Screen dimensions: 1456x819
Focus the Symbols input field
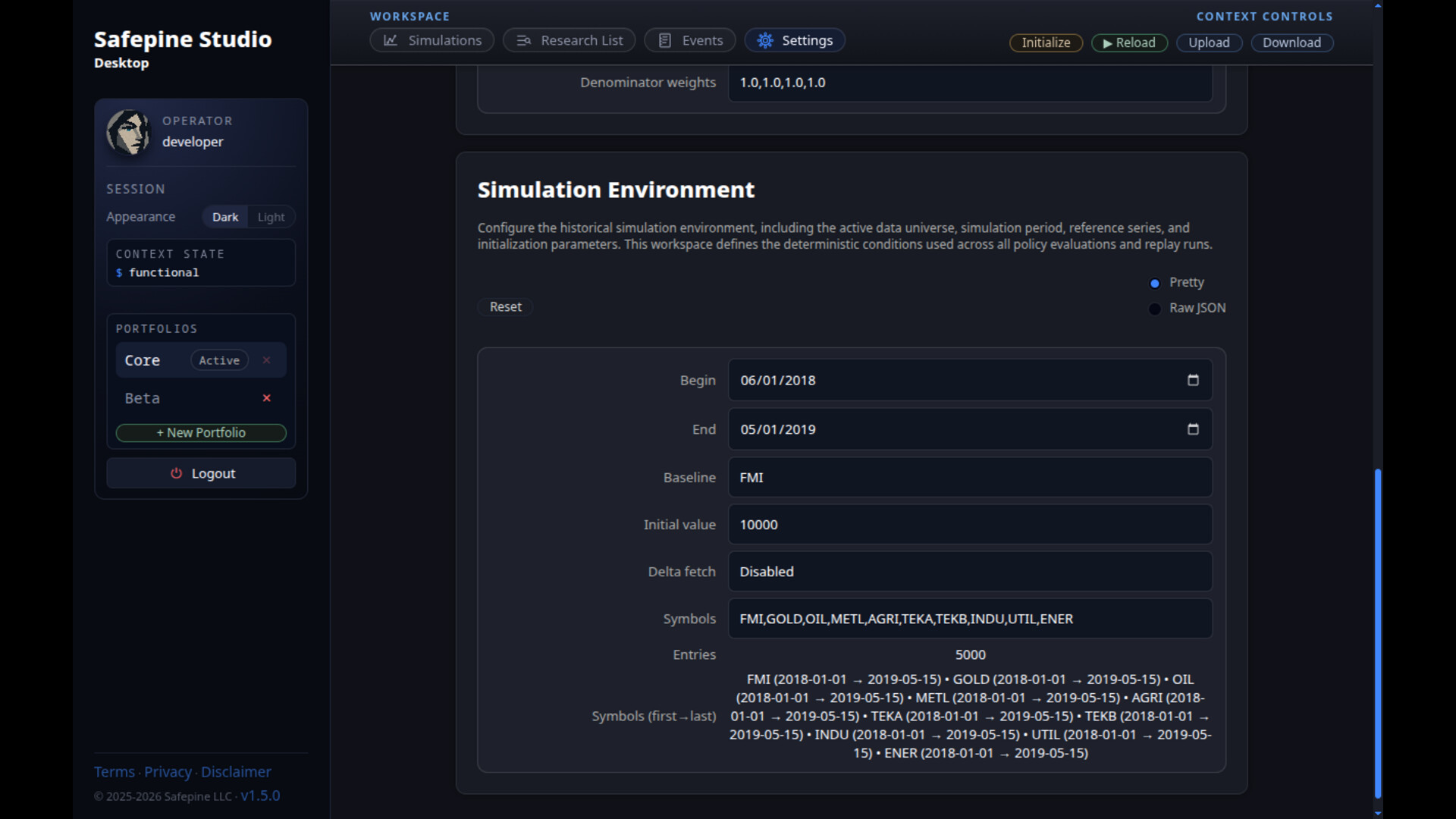tap(970, 619)
